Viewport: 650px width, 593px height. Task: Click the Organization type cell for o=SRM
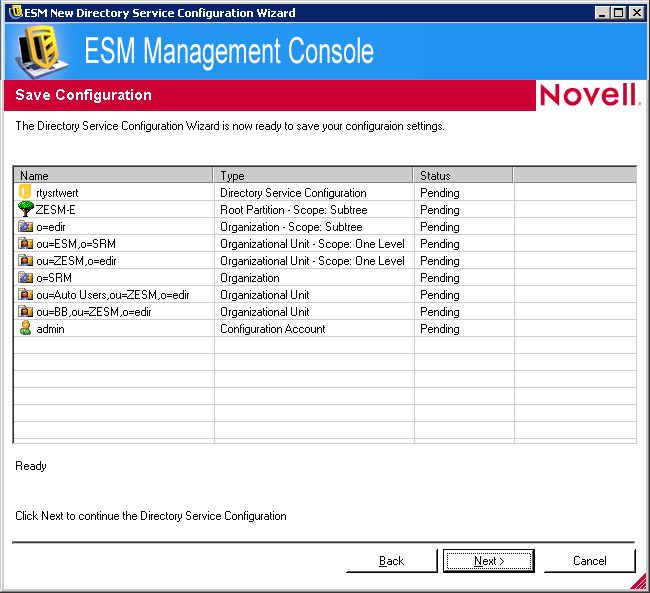(x=250, y=278)
